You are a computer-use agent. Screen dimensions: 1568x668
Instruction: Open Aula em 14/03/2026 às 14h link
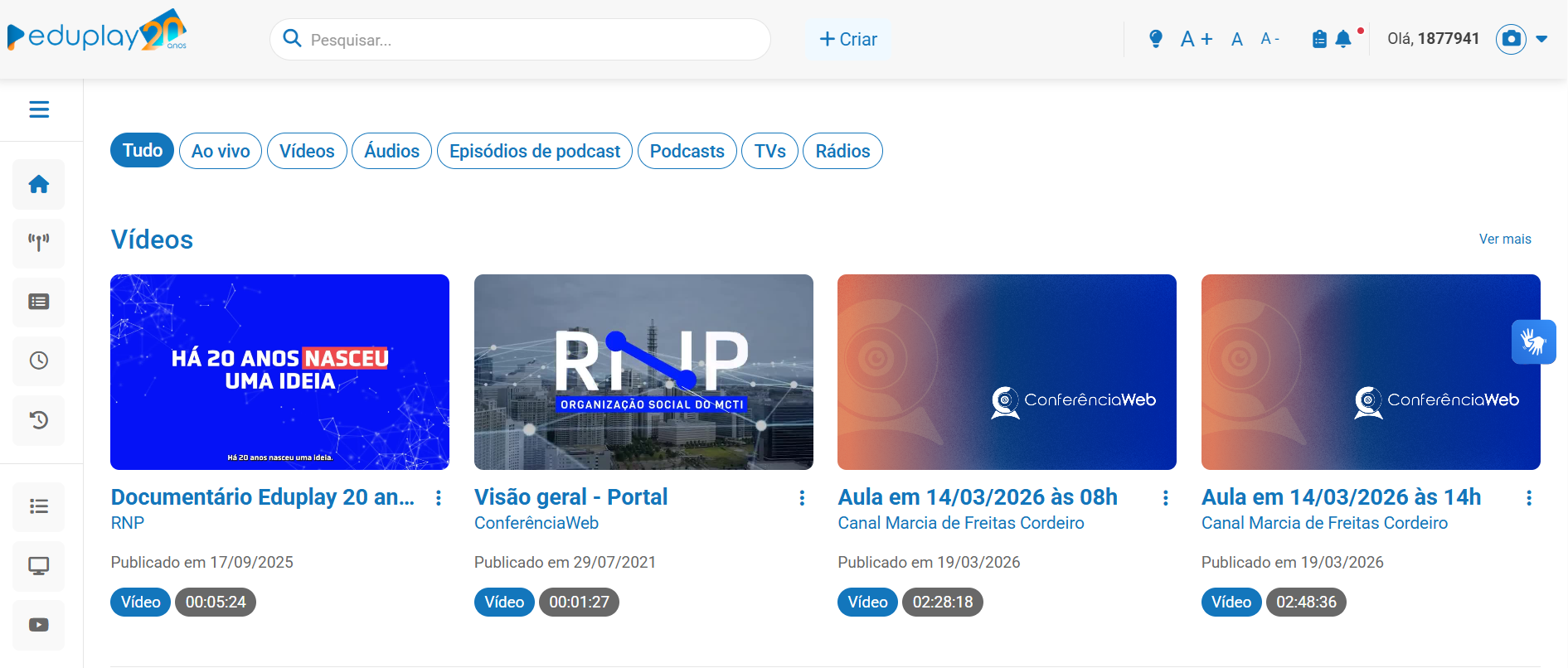1341,496
